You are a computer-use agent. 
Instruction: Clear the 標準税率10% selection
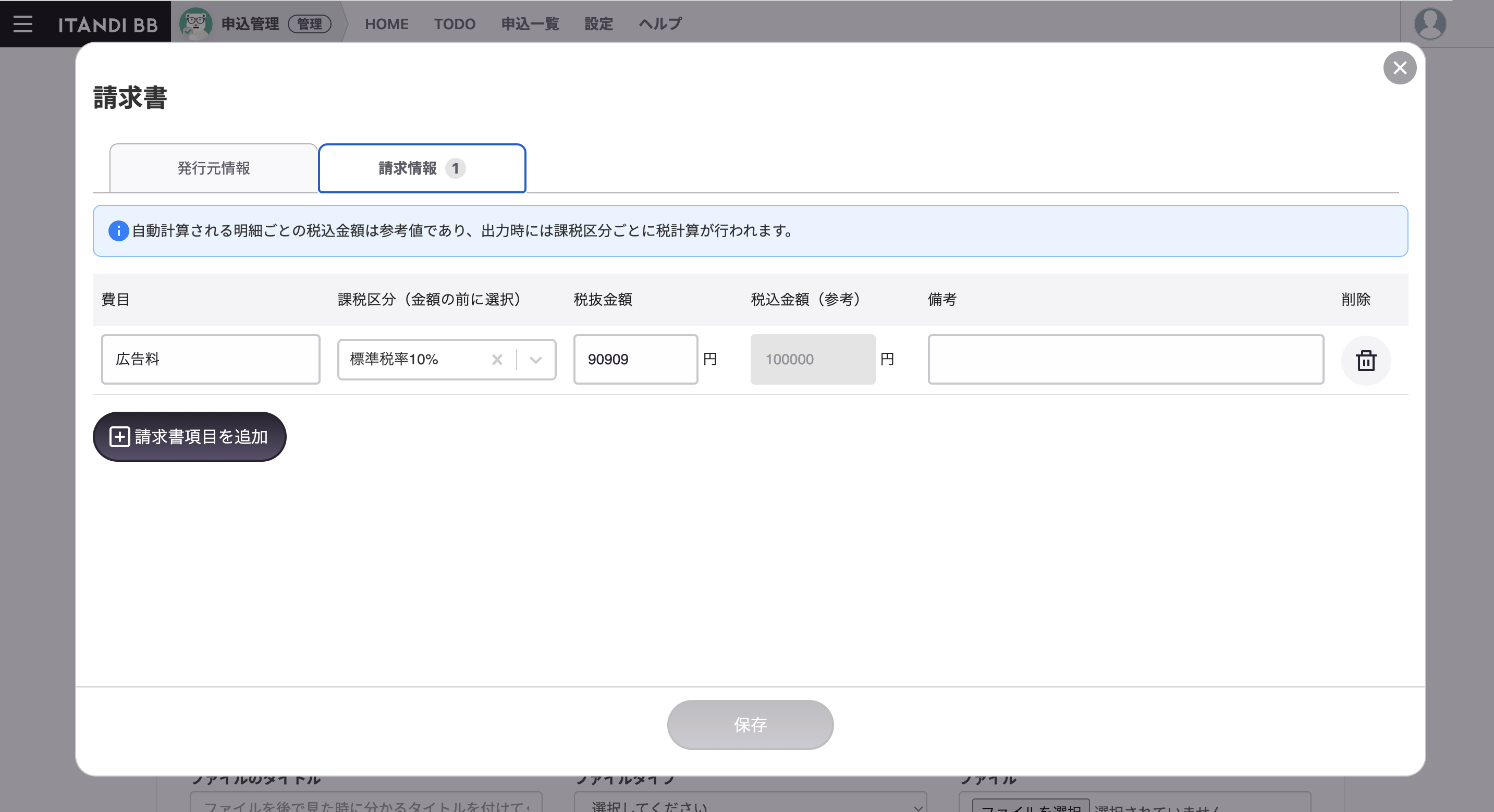(x=497, y=360)
